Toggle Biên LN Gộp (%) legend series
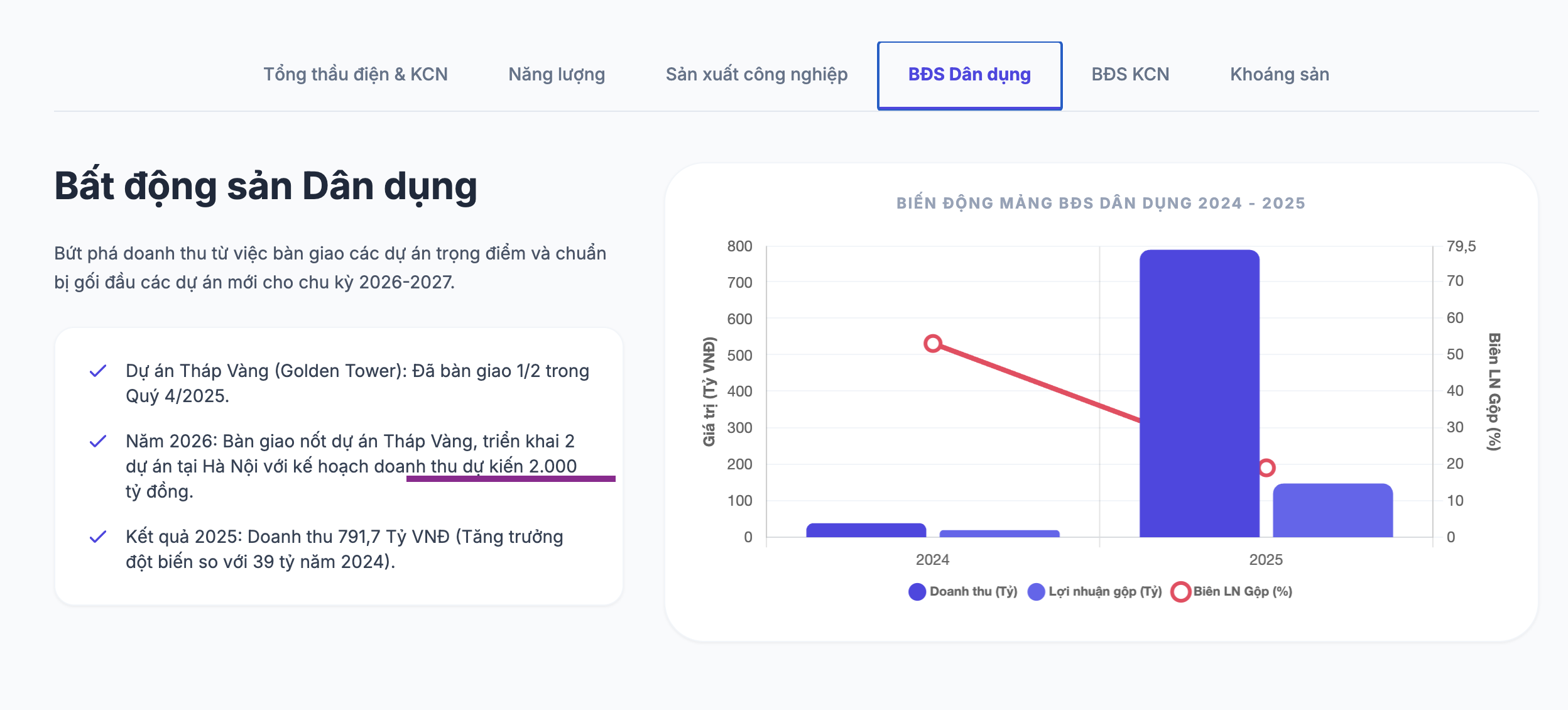This screenshot has width=1568, height=710. click(1243, 592)
